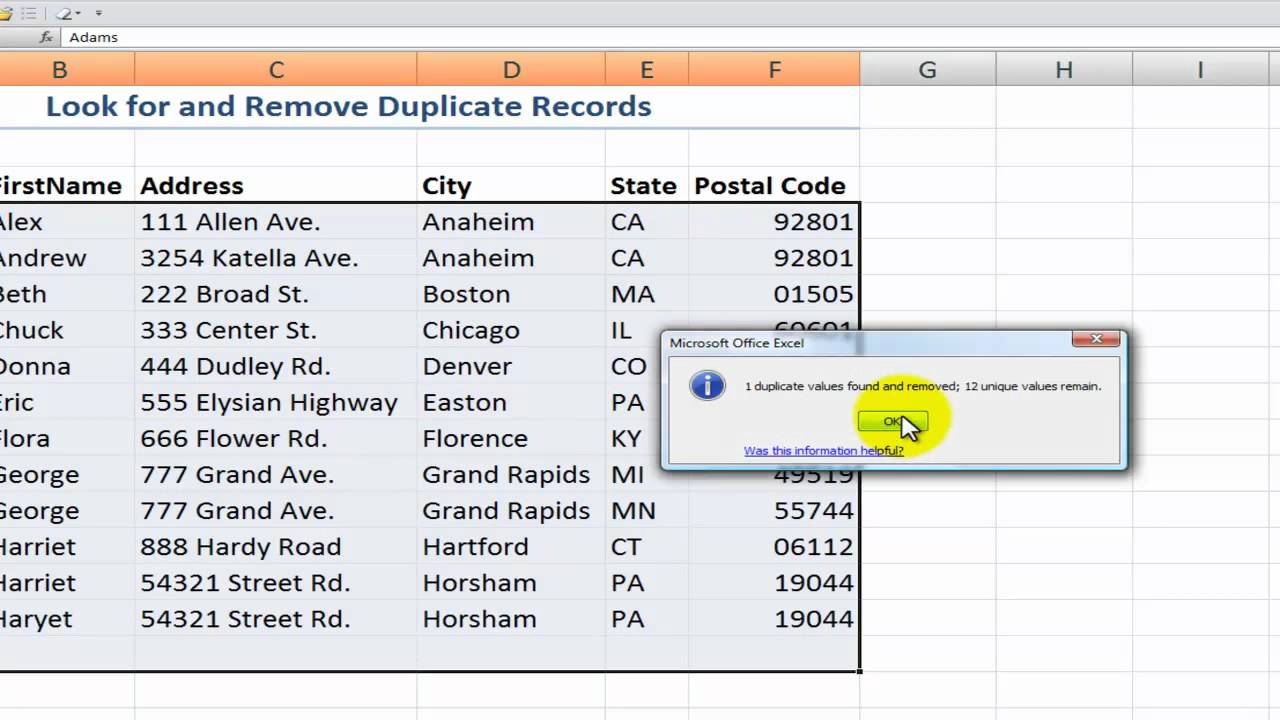Select column F header
The height and width of the screenshot is (720, 1280).
[774, 70]
